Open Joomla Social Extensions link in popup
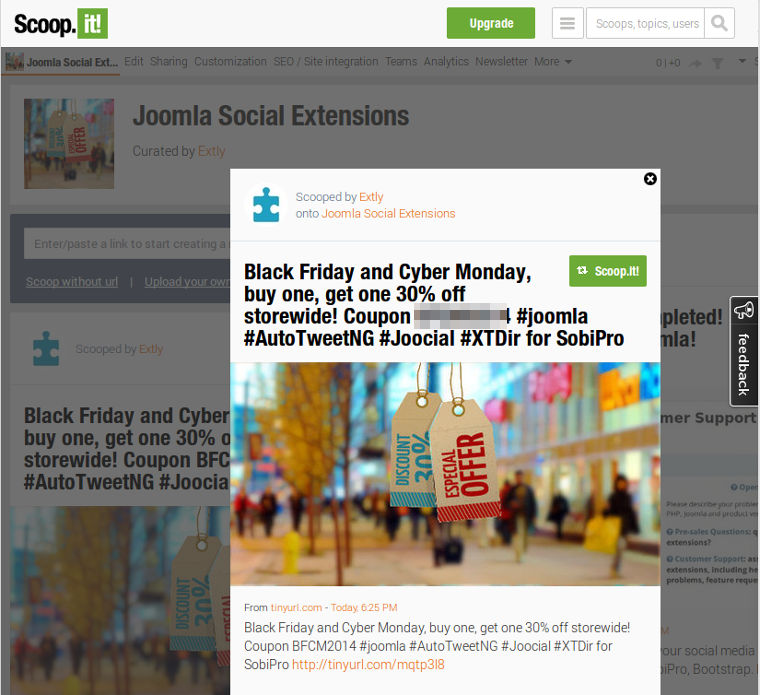This screenshot has height=695, width=760. coord(388,213)
